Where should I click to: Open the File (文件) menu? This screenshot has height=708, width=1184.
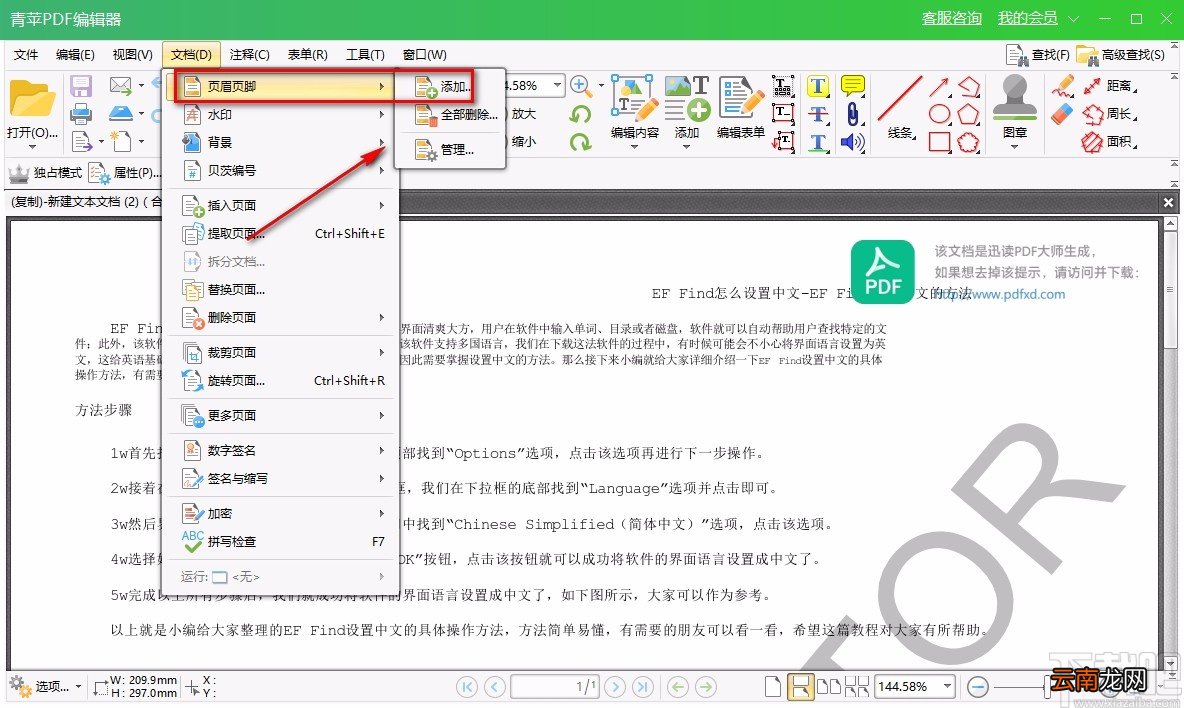click(x=26, y=54)
